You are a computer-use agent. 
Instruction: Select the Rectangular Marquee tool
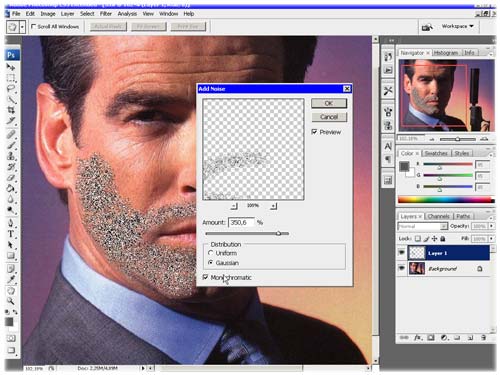pos(11,78)
